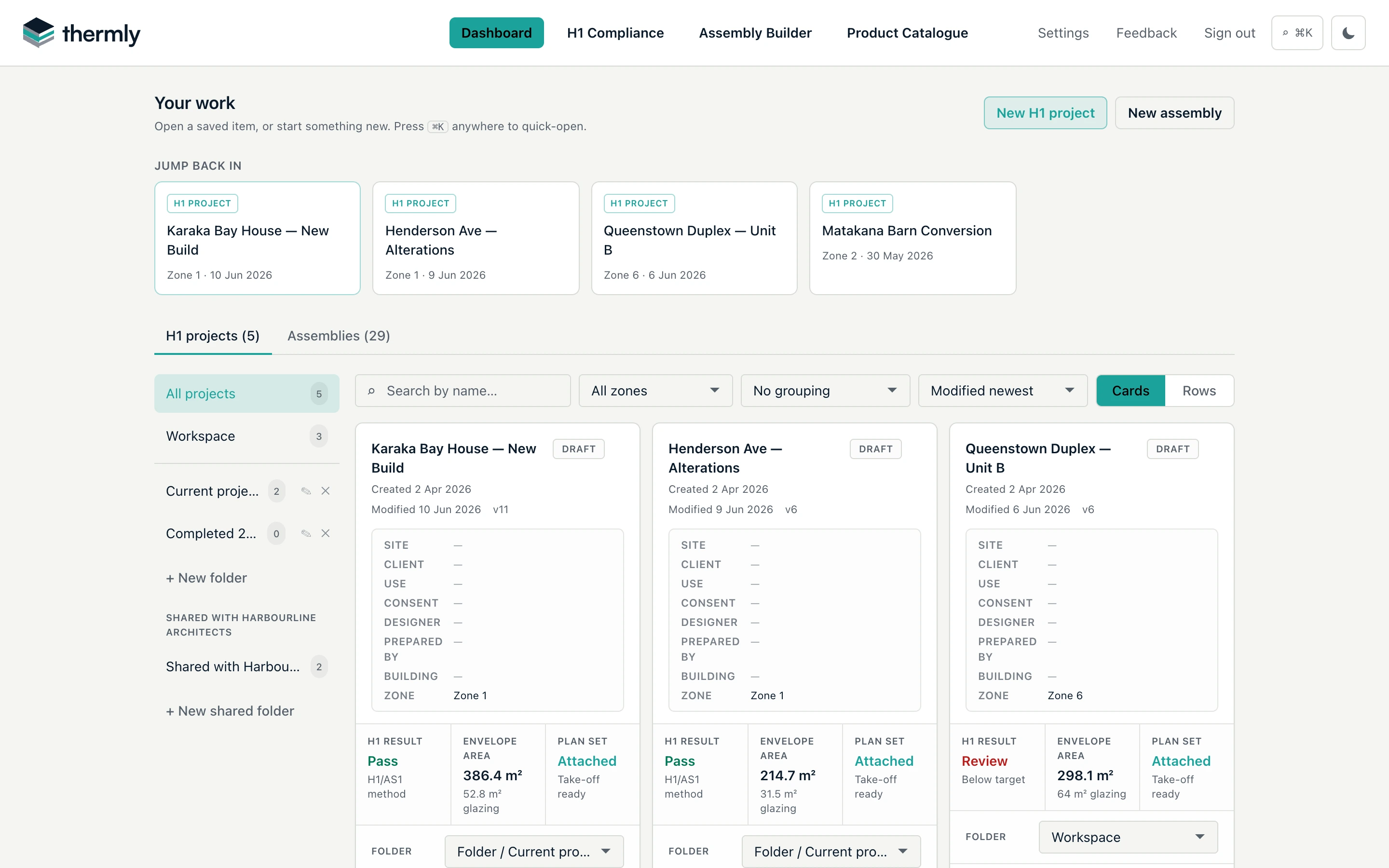Click Feedback link
The width and height of the screenshot is (1389, 868).
click(1146, 33)
